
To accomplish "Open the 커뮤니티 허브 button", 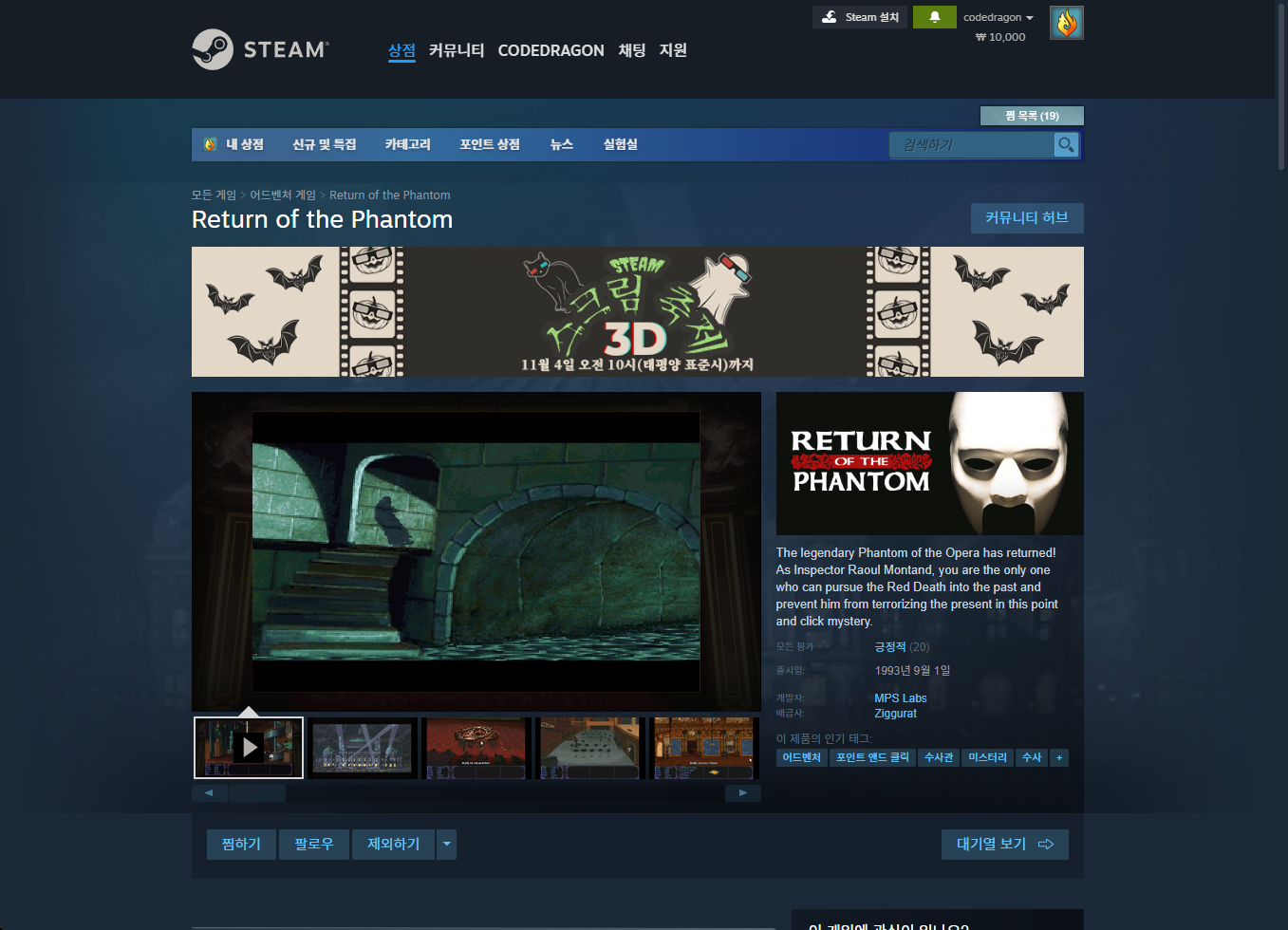I will point(1027,218).
